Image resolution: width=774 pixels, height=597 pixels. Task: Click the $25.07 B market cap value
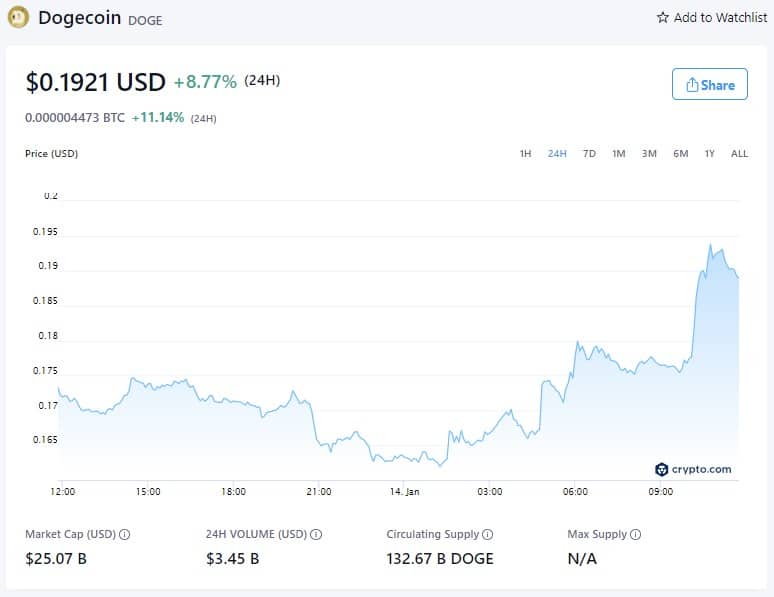[56, 559]
